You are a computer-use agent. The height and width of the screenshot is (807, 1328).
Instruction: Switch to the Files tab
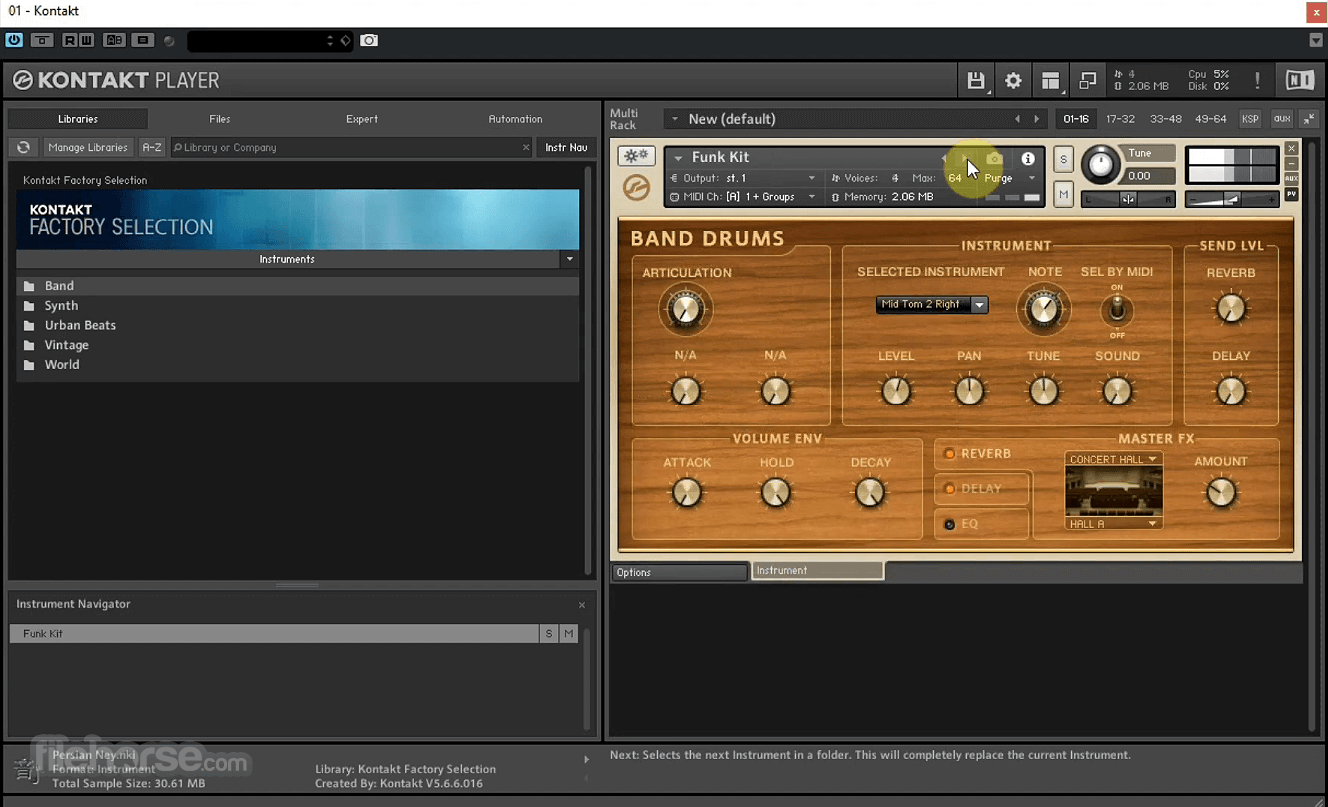pos(220,119)
